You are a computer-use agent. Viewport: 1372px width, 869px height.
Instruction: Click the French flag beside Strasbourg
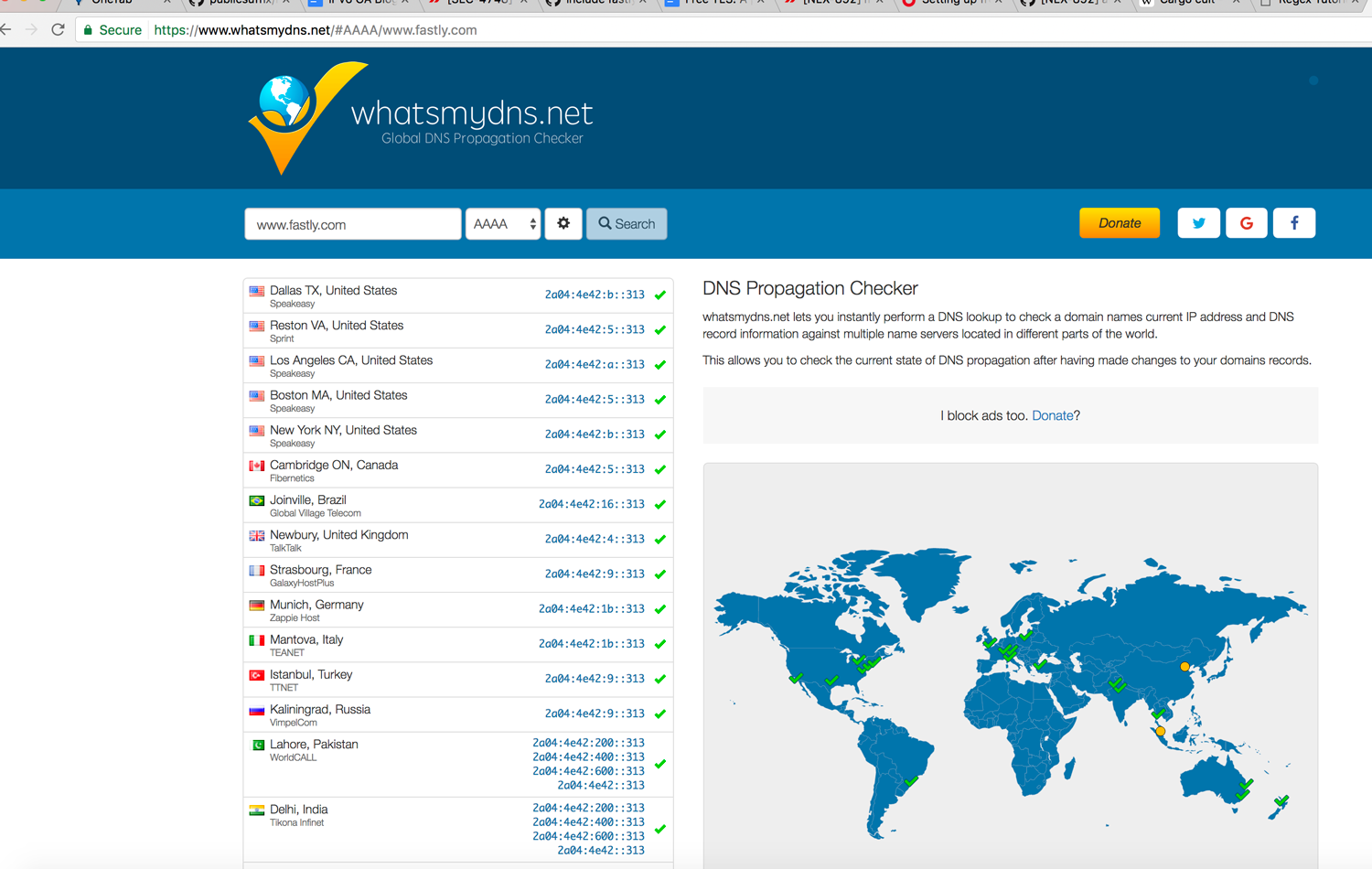257,571
